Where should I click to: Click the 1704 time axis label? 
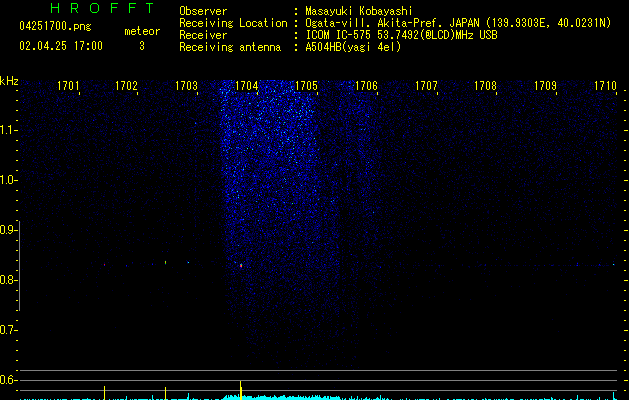click(x=246, y=86)
